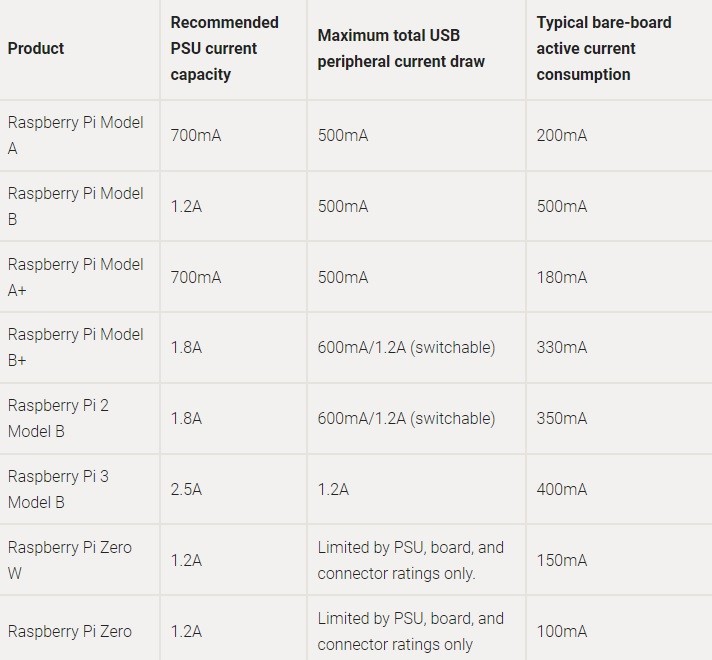Click the Raspberry Pi 3 Model B cell
Viewport: 712px width, 660px height.
click(58, 489)
